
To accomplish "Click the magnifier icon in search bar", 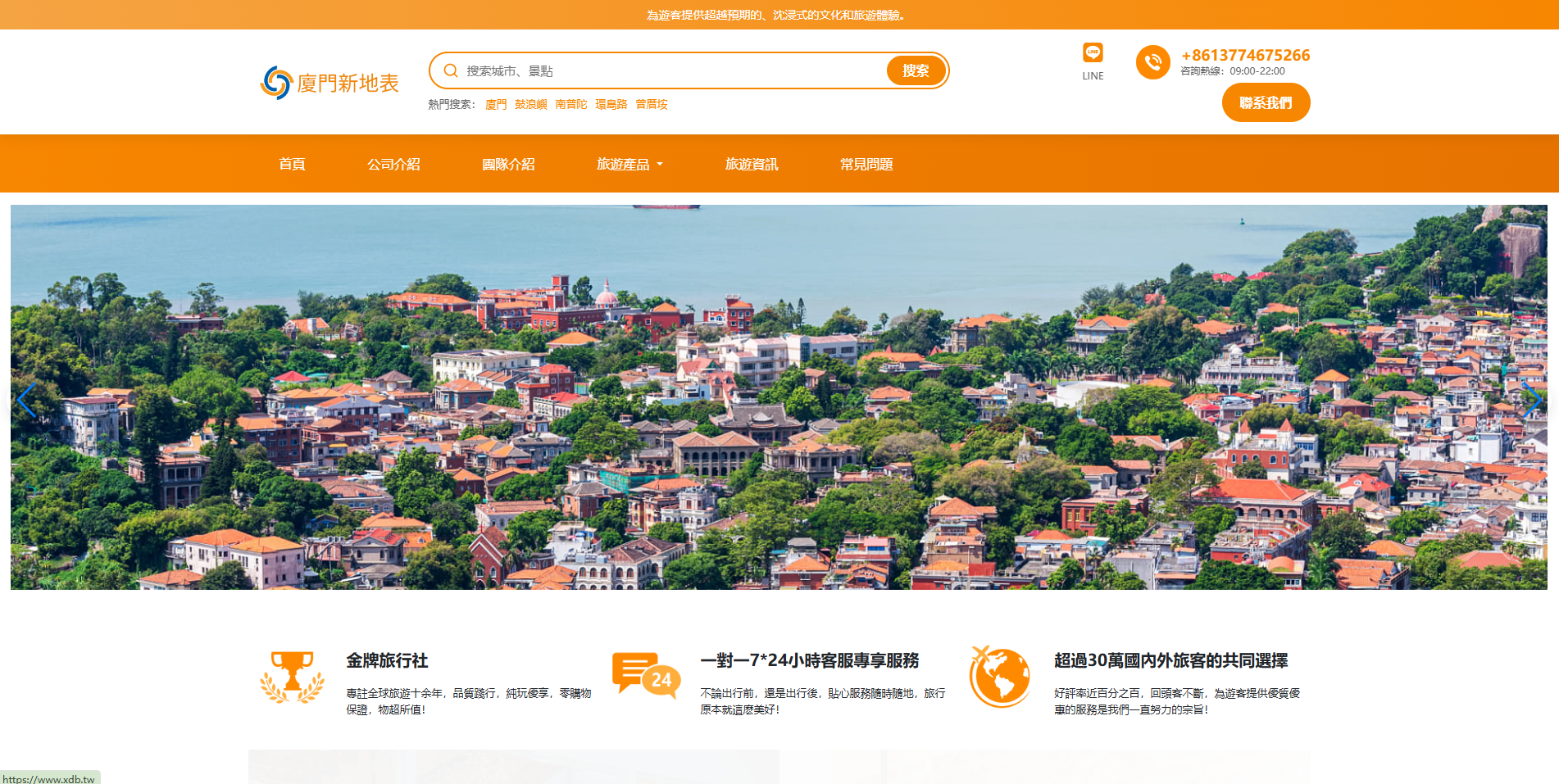I will [450, 71].
